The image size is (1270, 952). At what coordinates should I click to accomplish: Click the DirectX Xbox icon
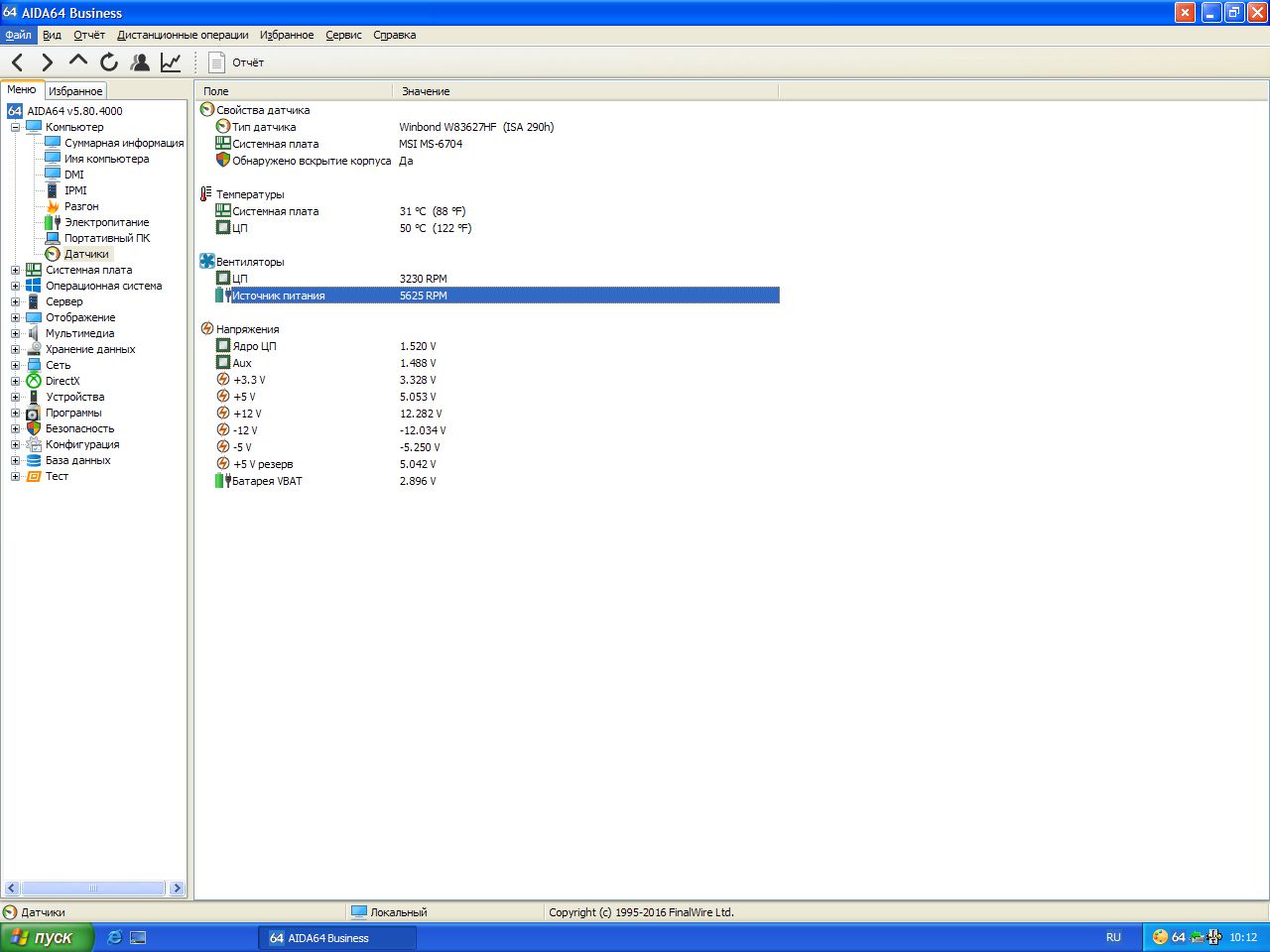coord(34,381)
